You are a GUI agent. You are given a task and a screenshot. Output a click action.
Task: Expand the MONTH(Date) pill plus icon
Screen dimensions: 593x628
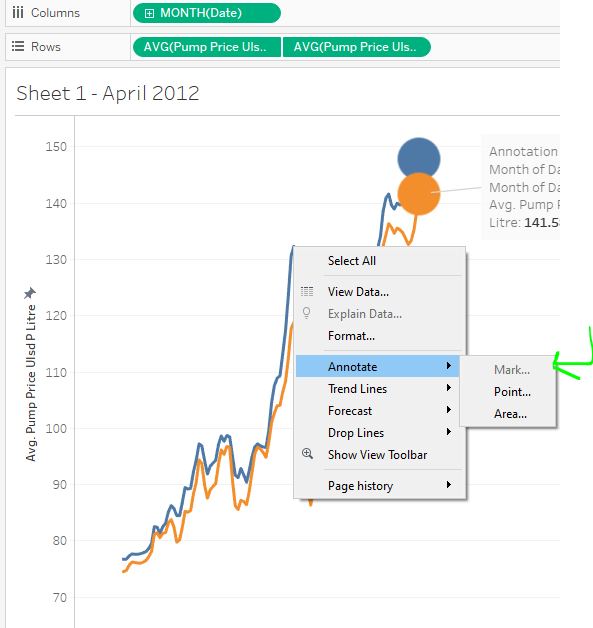coord(149,14)
